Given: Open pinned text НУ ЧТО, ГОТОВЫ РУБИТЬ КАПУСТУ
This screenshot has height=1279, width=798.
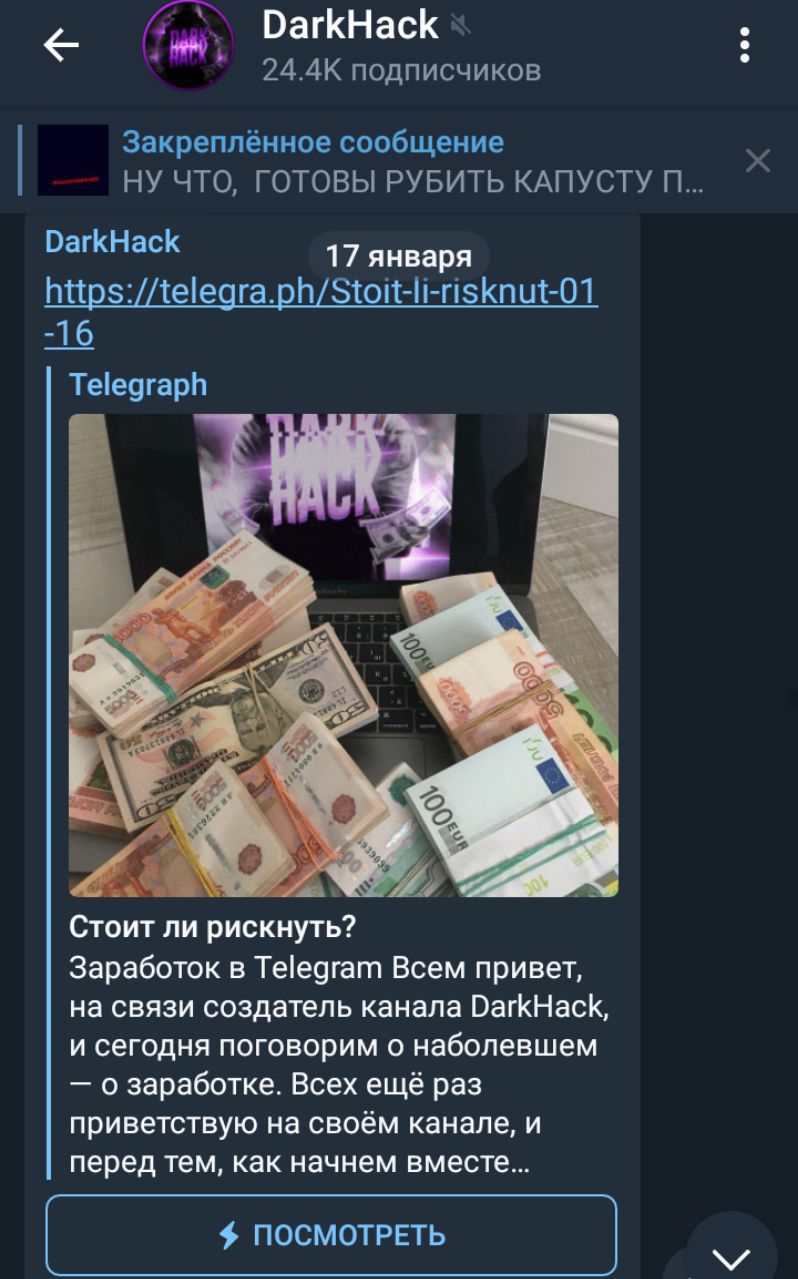Looking at the screenshot, I should point(412,182).
